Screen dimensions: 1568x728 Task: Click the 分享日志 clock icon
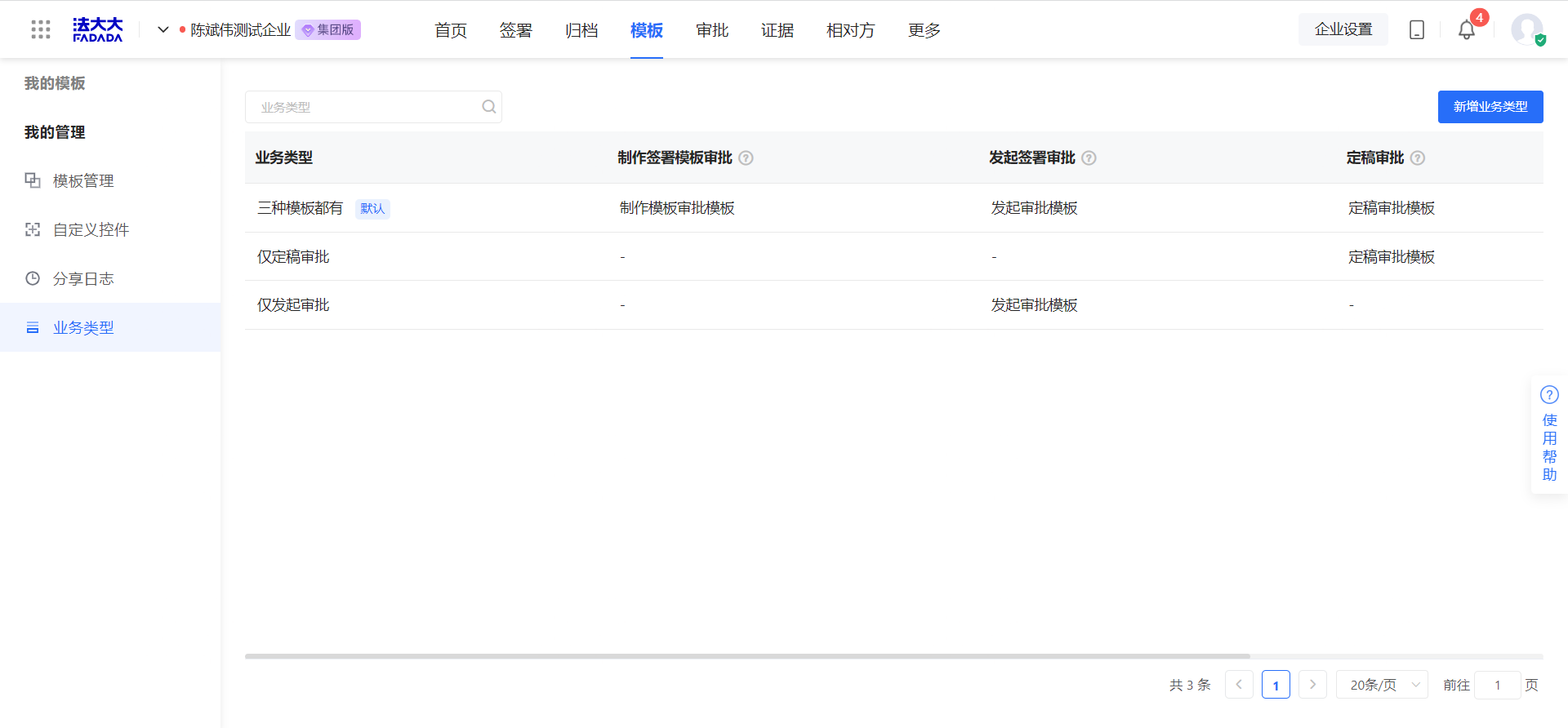33,278
